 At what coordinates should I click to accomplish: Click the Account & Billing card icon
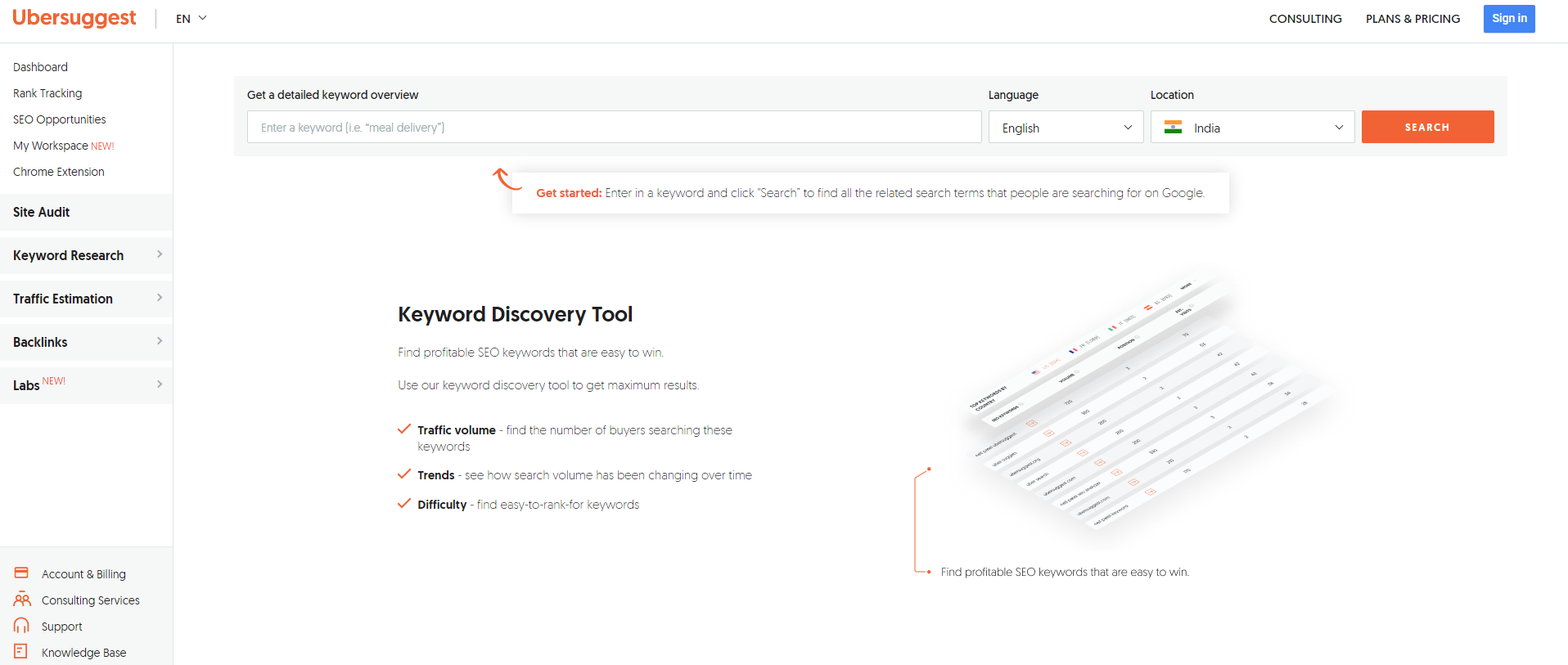click(x=21, y=573)
